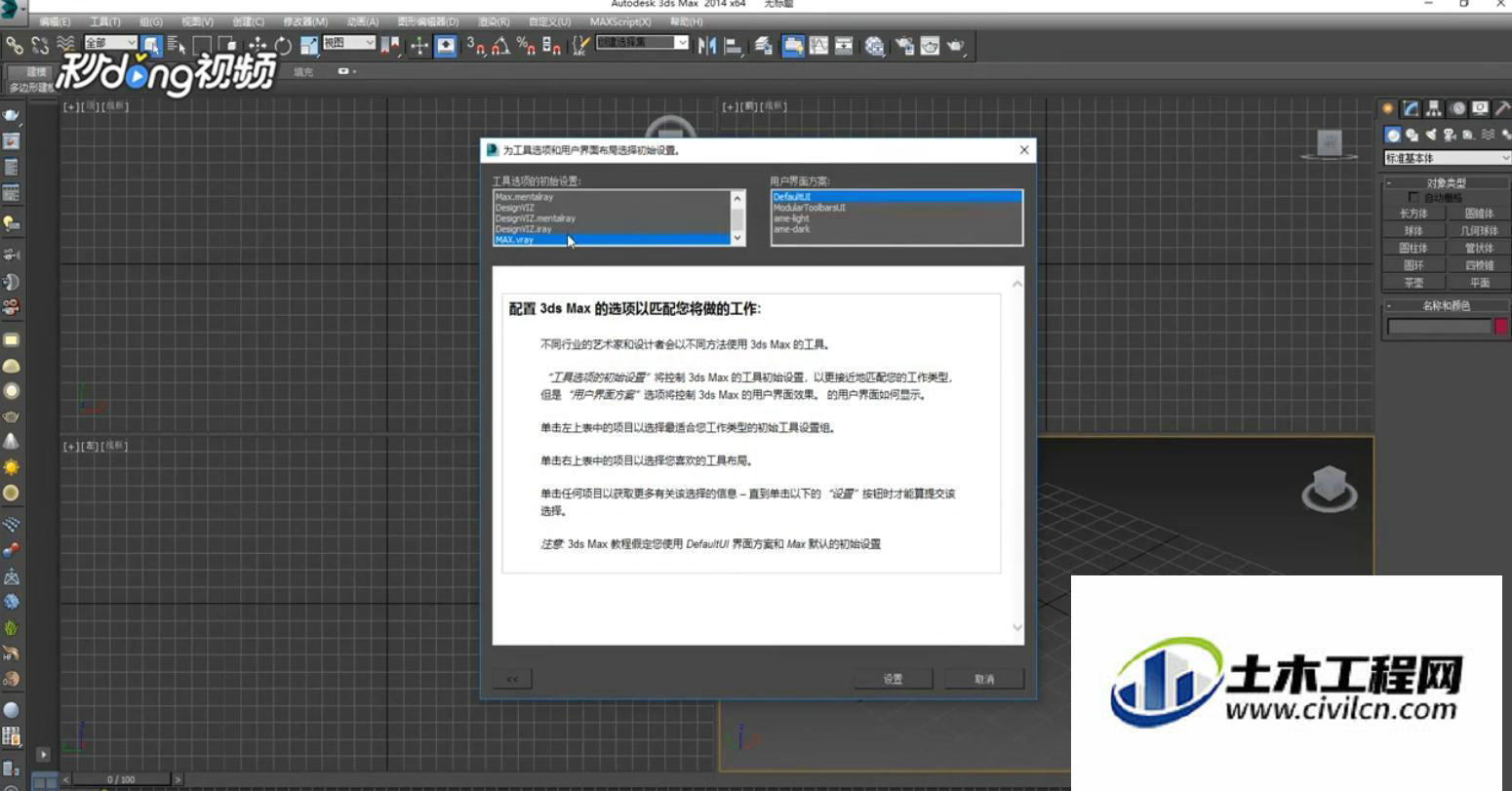Select Max.mentalray in initial settings list
The height and width of the screenshot is (791, 1512).
pos(612,197)
